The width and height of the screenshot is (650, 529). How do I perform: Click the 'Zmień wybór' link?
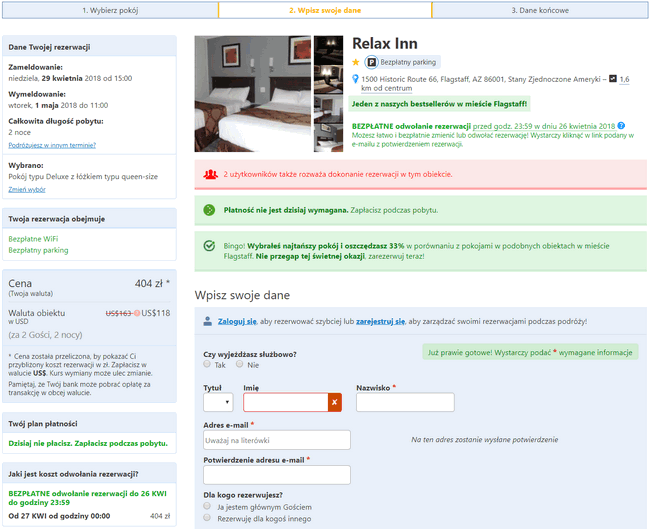pyautogui.click(x=27, y=189)
